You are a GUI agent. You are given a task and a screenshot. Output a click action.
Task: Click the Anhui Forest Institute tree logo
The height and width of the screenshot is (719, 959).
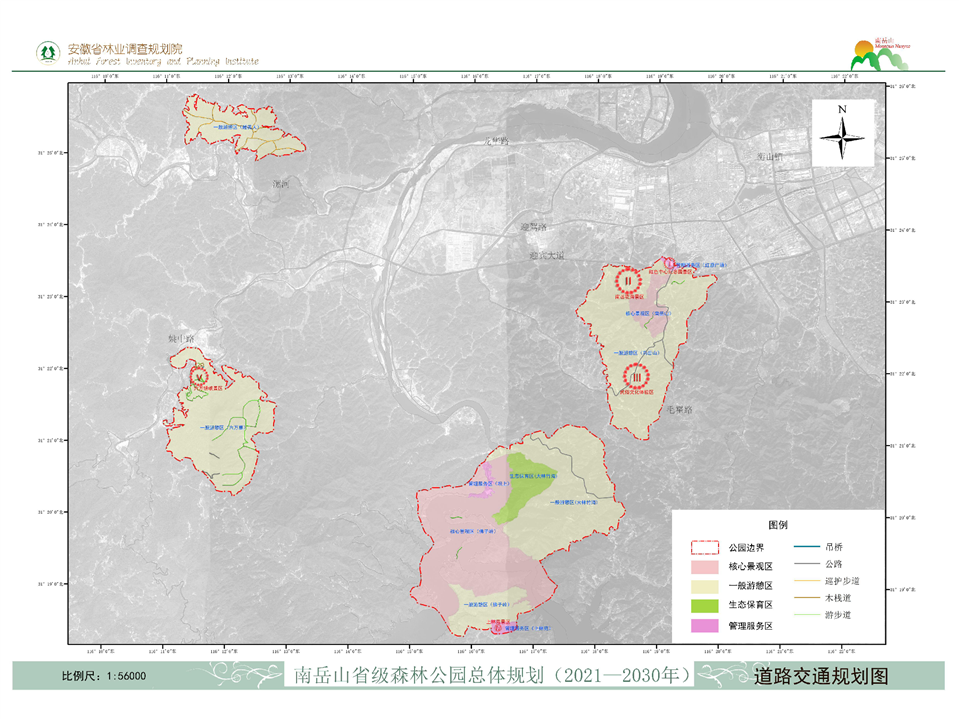pyautogui.click(x=46, y=52)
